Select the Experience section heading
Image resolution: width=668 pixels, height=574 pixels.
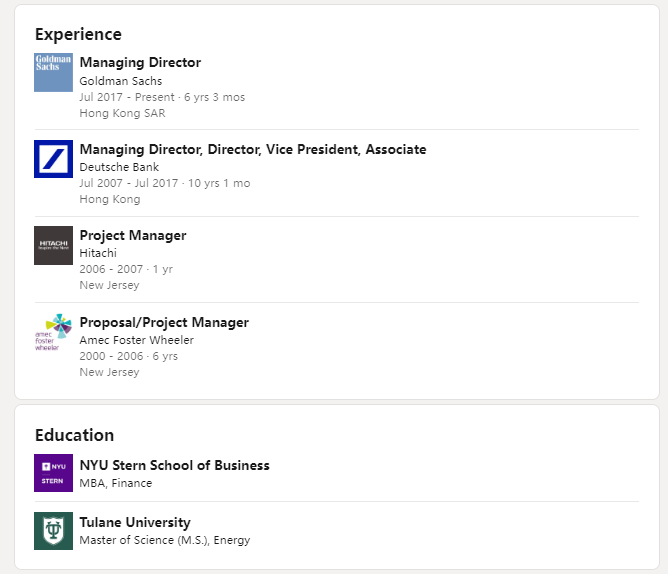[78, 35]
